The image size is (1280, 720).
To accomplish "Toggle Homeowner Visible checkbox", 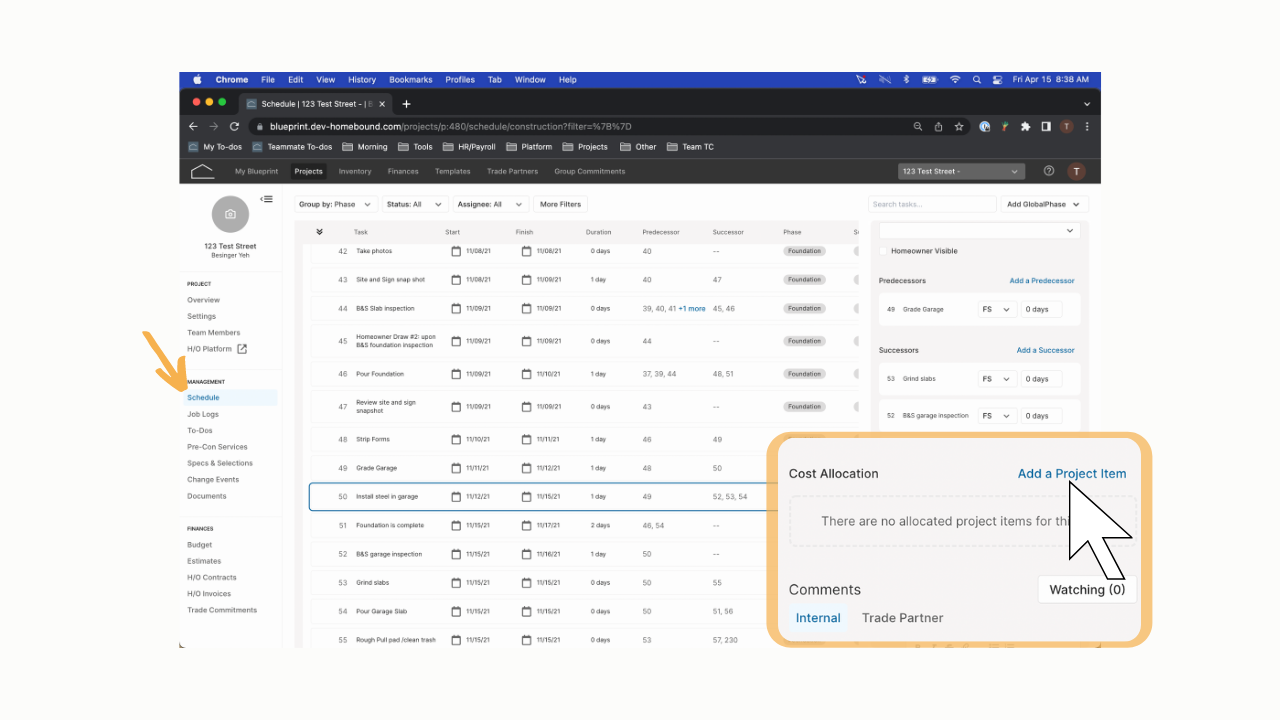I will (x=883, y=251).
